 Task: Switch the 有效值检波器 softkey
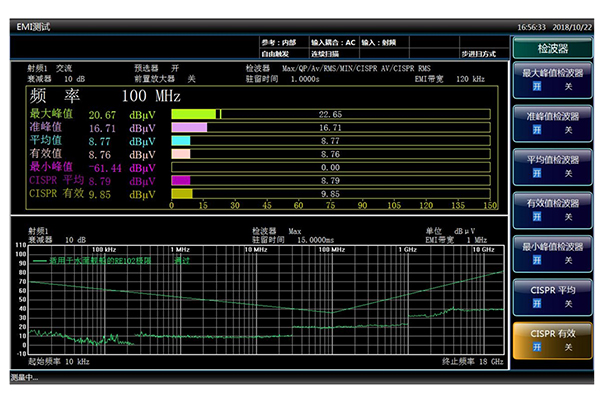coord(552,210)
